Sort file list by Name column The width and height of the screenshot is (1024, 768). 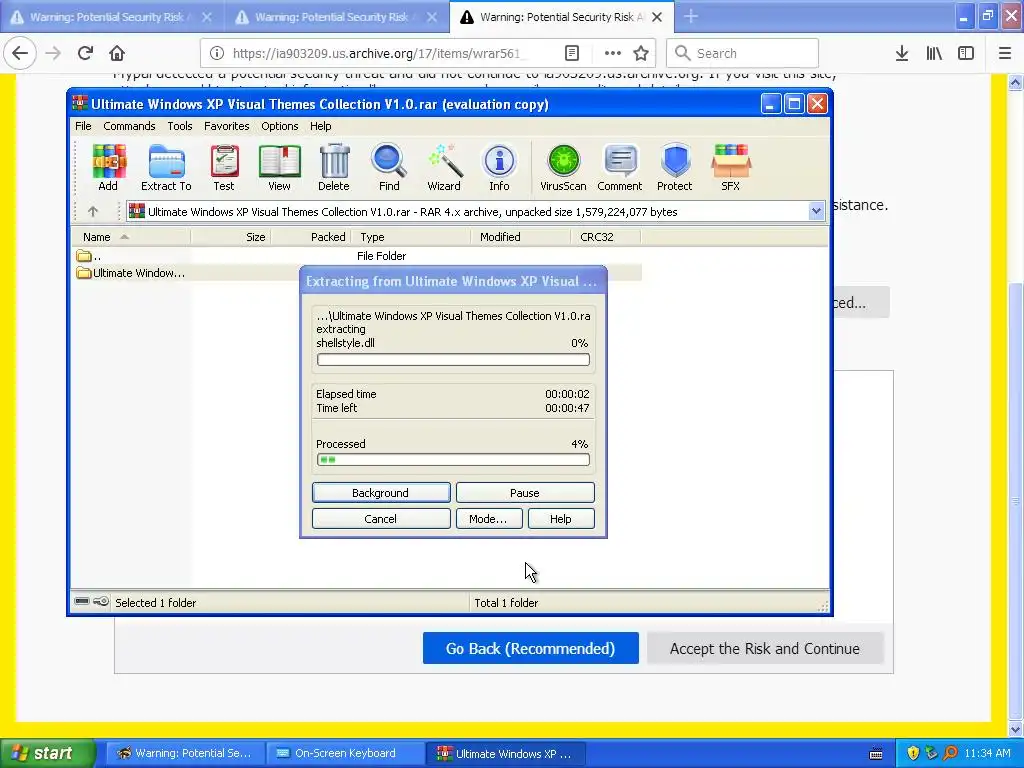point(131,237)
